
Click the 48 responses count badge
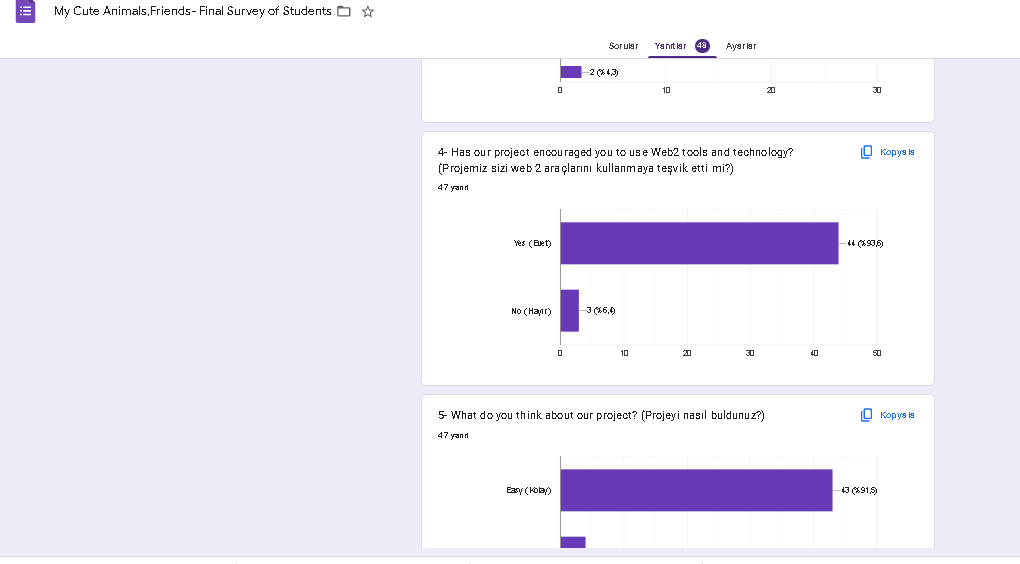[702, 46]
